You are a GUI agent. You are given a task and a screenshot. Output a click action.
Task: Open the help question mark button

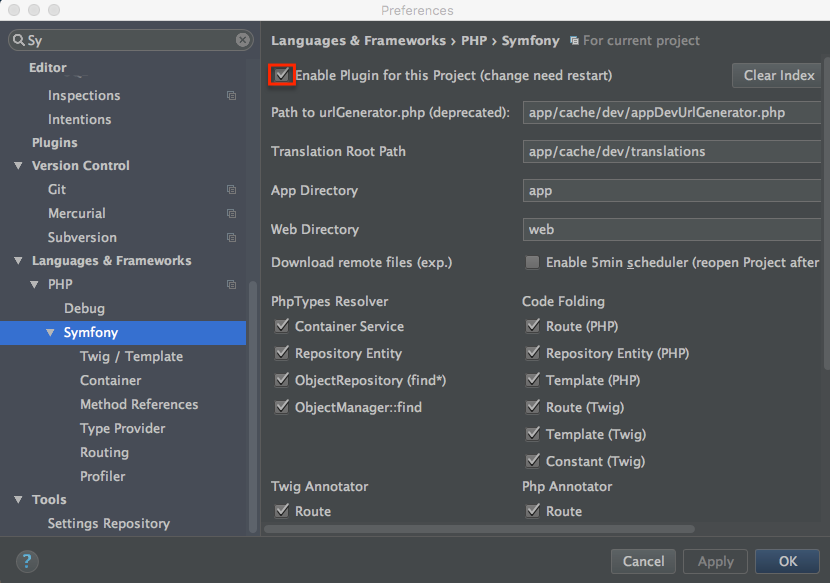pyautogui.click(x=27, y=561)
